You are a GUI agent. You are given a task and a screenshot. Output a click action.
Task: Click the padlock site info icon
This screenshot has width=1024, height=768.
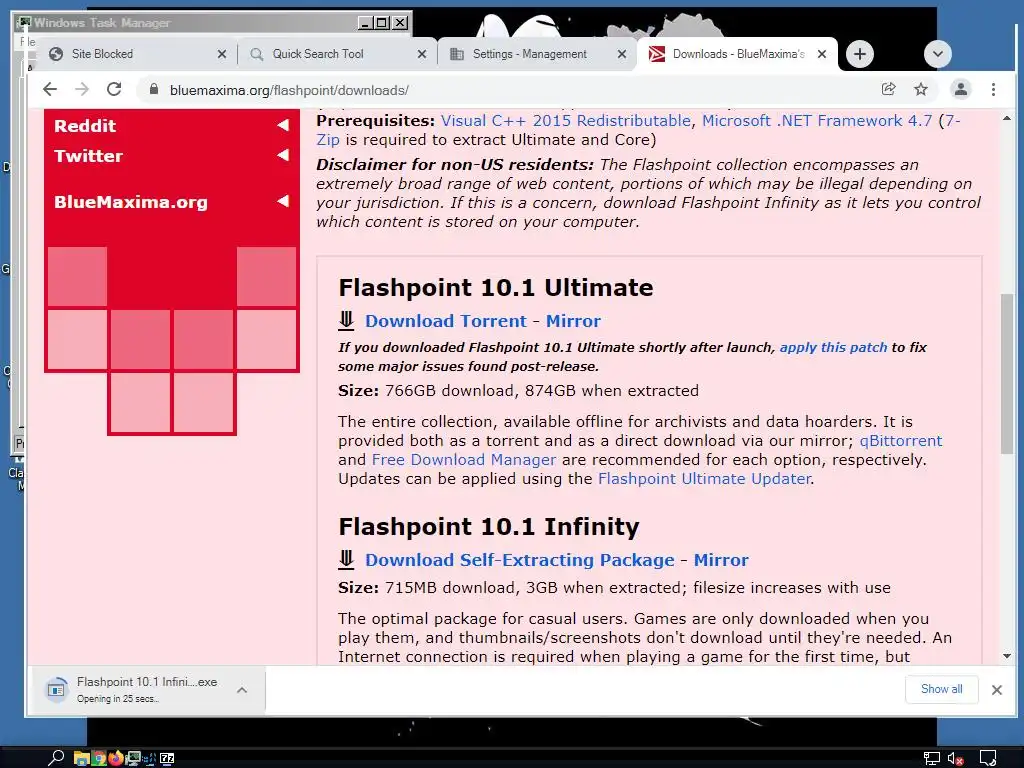[x=153, y=89]
